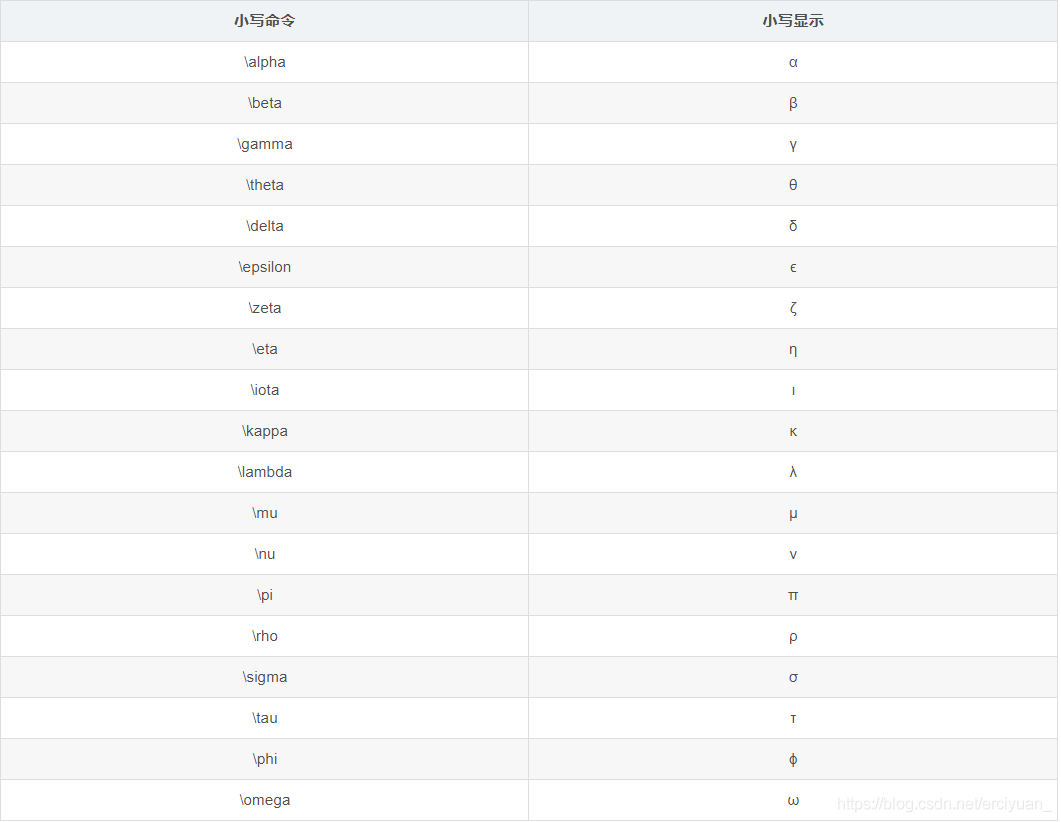
Task: Click the 小写命令 column header
Action: pyautogui.click(x=265, y=21)
